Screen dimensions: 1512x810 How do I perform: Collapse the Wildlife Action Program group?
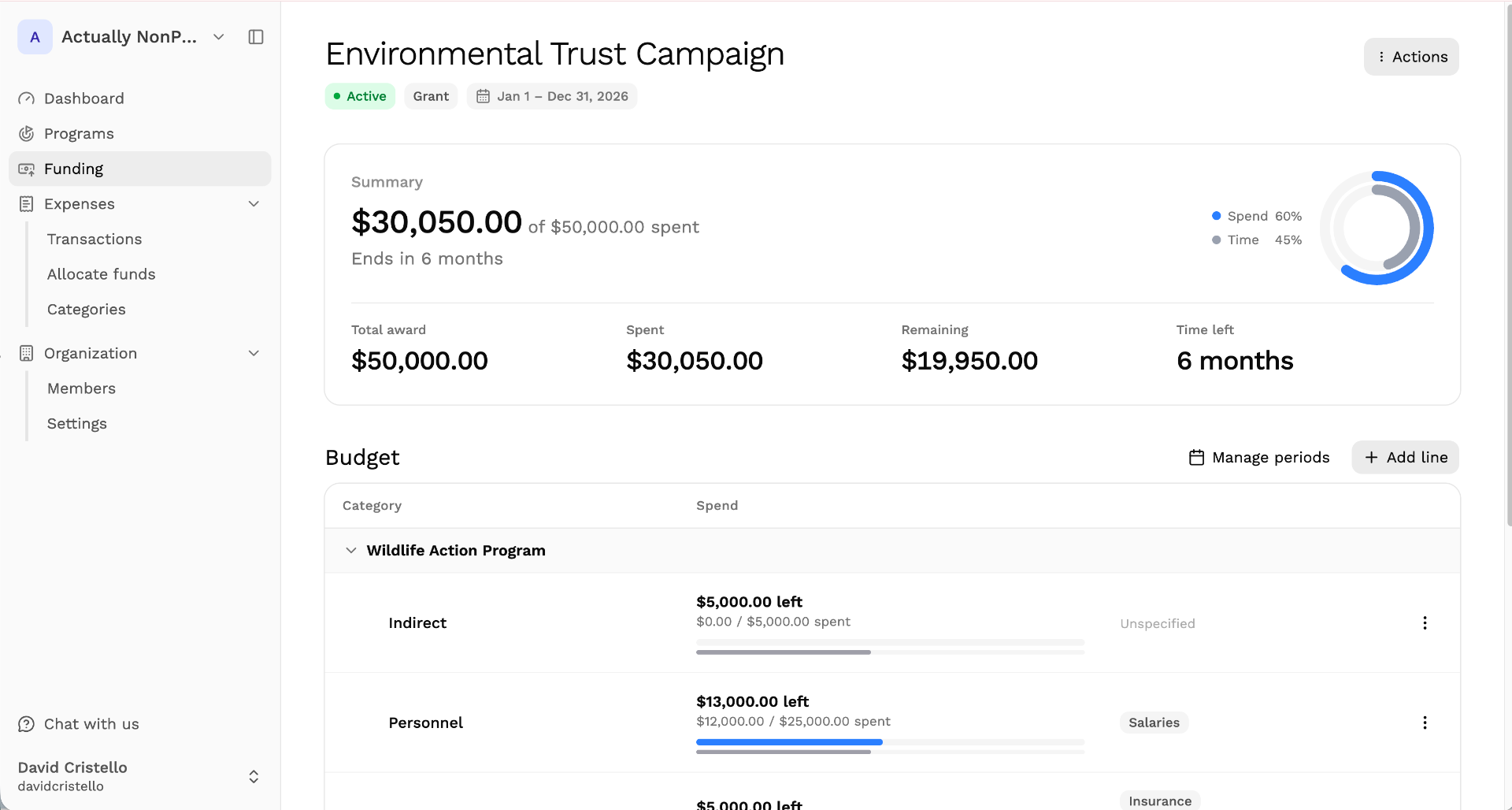[x=351, y=550]
